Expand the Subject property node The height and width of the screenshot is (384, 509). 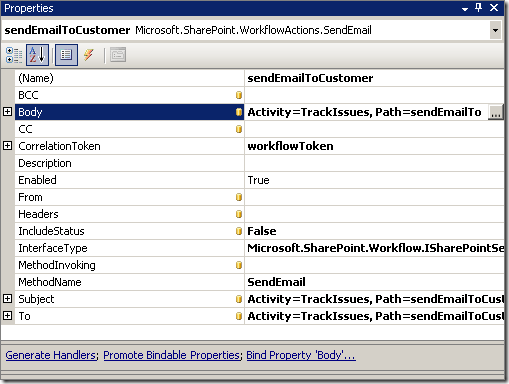pyautogui.click(x=7, y=299)
